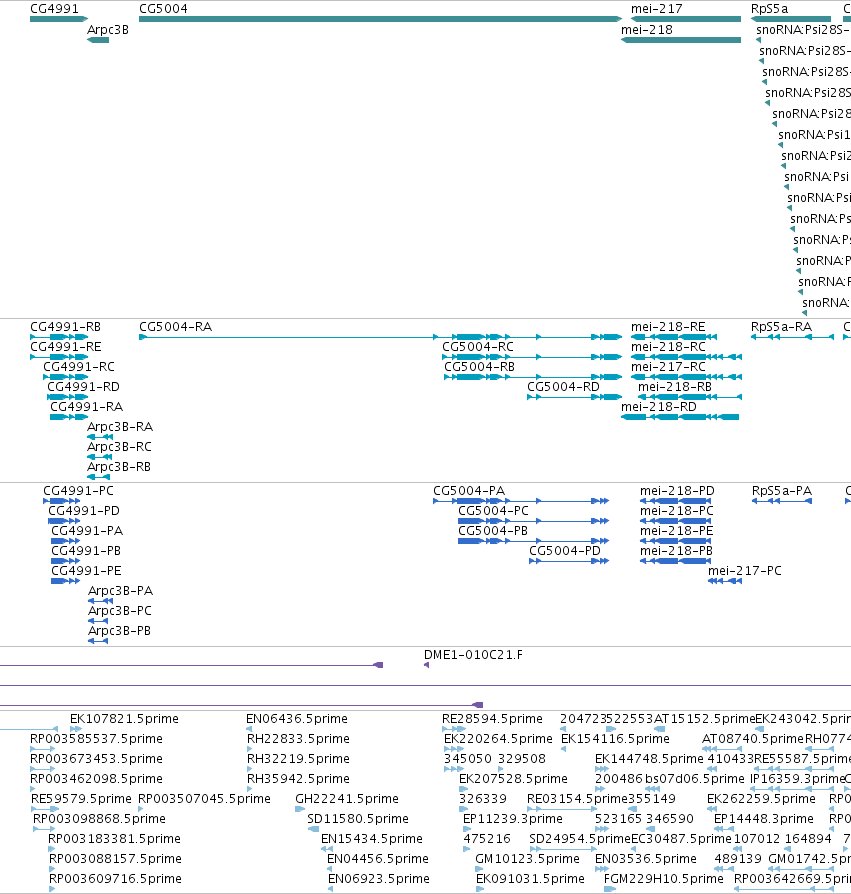The image size is (851, 894).
Task: Select transcript mei-218-RC
Action: pyautogui.click(x=668, y=347)
